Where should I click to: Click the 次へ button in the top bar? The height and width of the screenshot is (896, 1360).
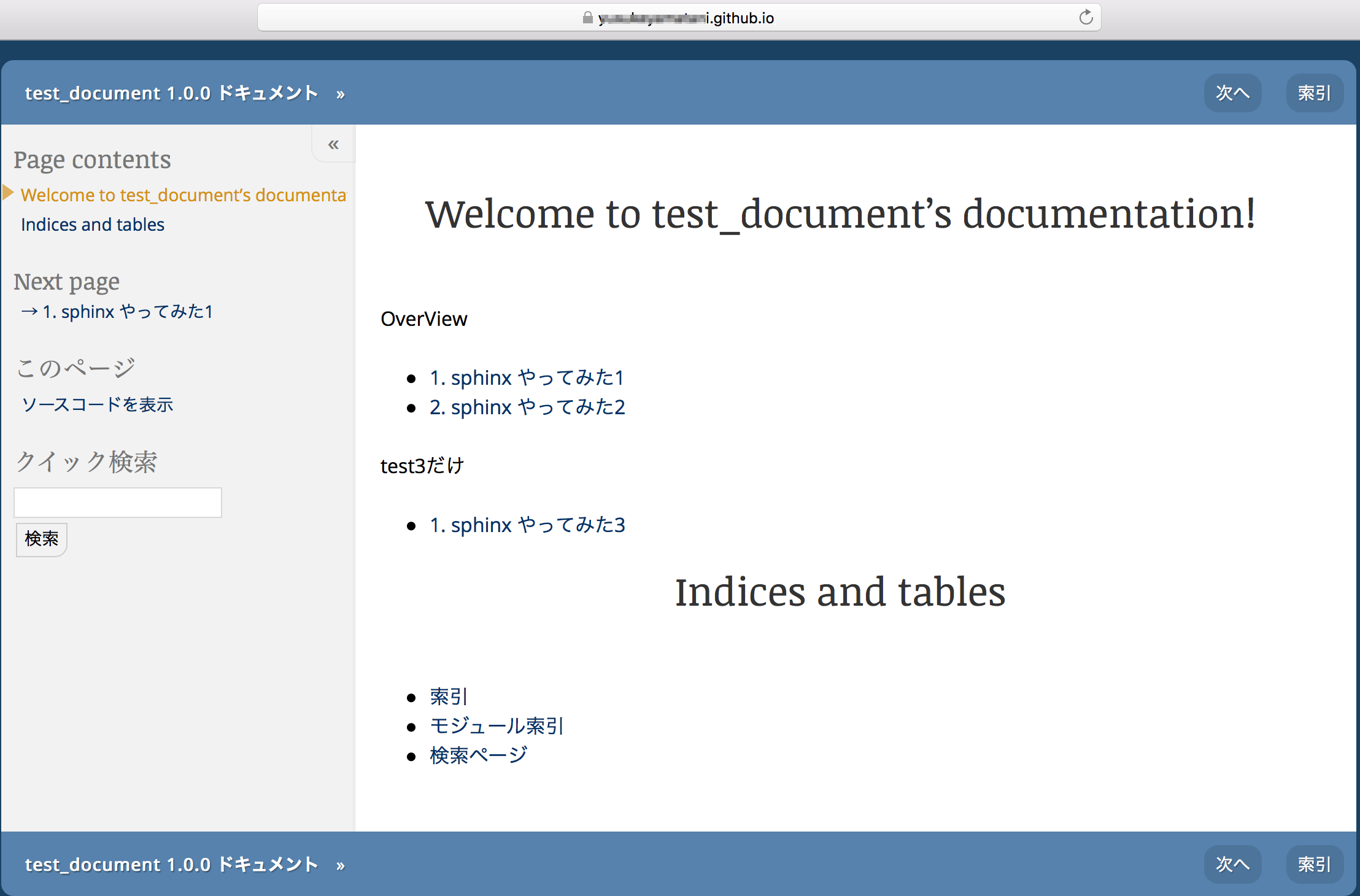click(1232, 93)
